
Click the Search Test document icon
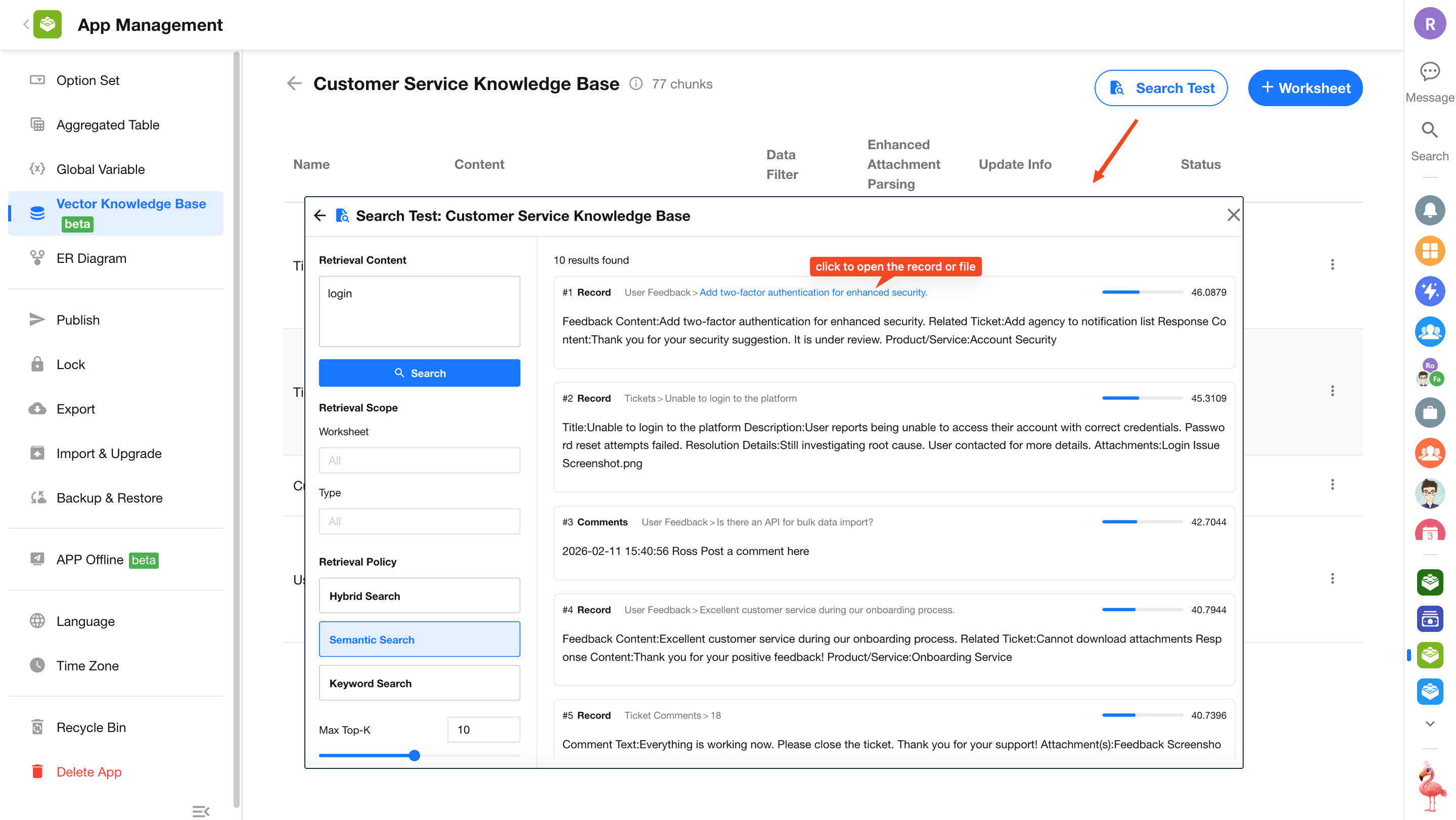(1116, 88)
